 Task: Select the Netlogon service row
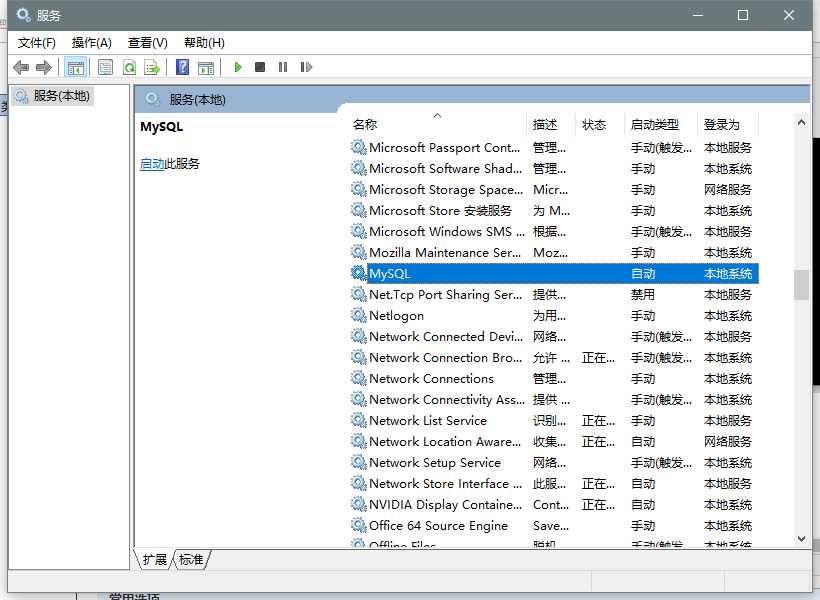pos(553,315)
